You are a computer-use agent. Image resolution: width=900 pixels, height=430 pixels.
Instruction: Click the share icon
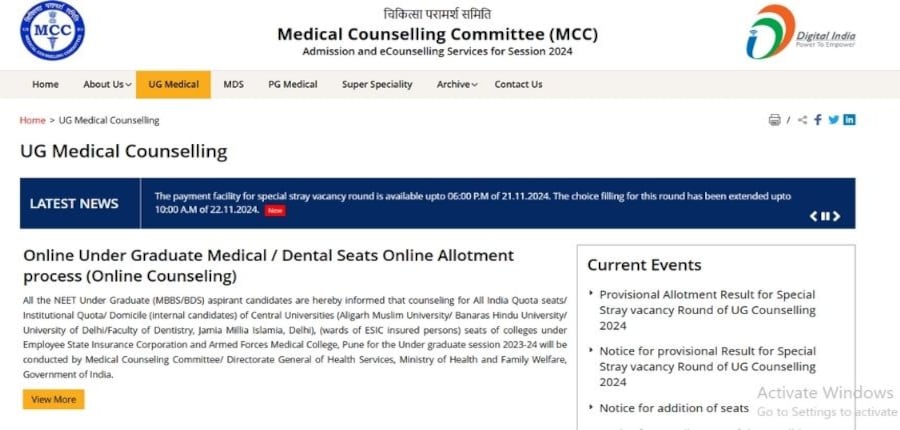point(802,120)
